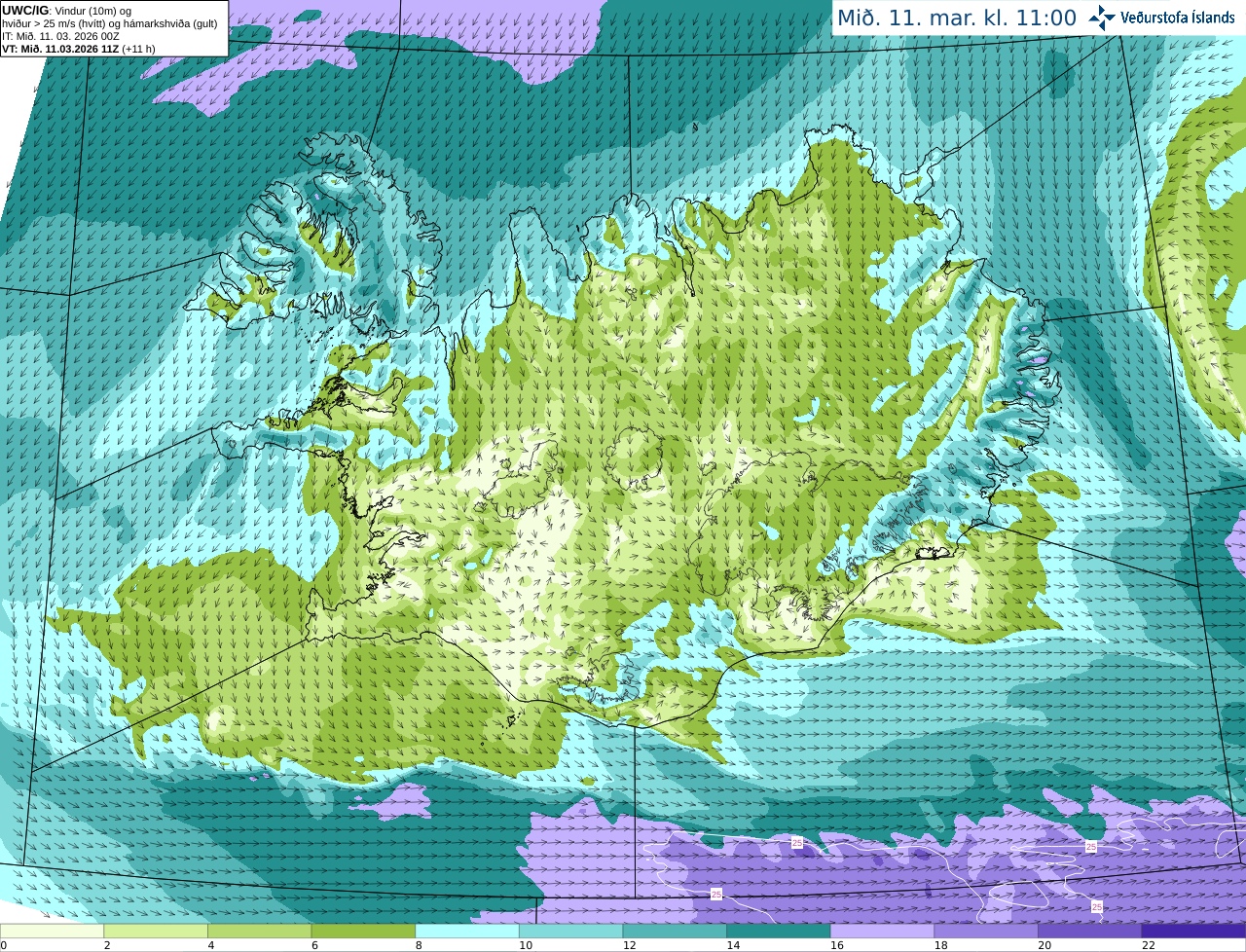Click the legend scale label '2'

click(107, 945)
